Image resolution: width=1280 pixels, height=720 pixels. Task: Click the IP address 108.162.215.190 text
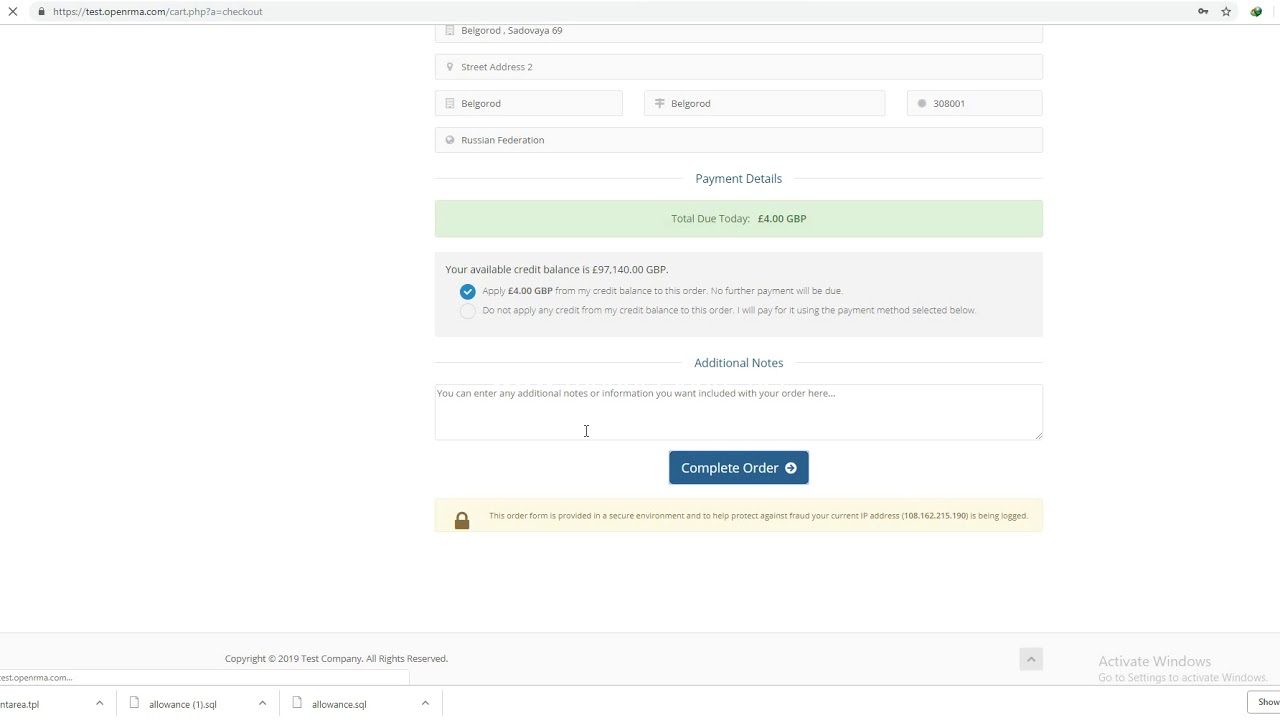[x=935, y=516]
